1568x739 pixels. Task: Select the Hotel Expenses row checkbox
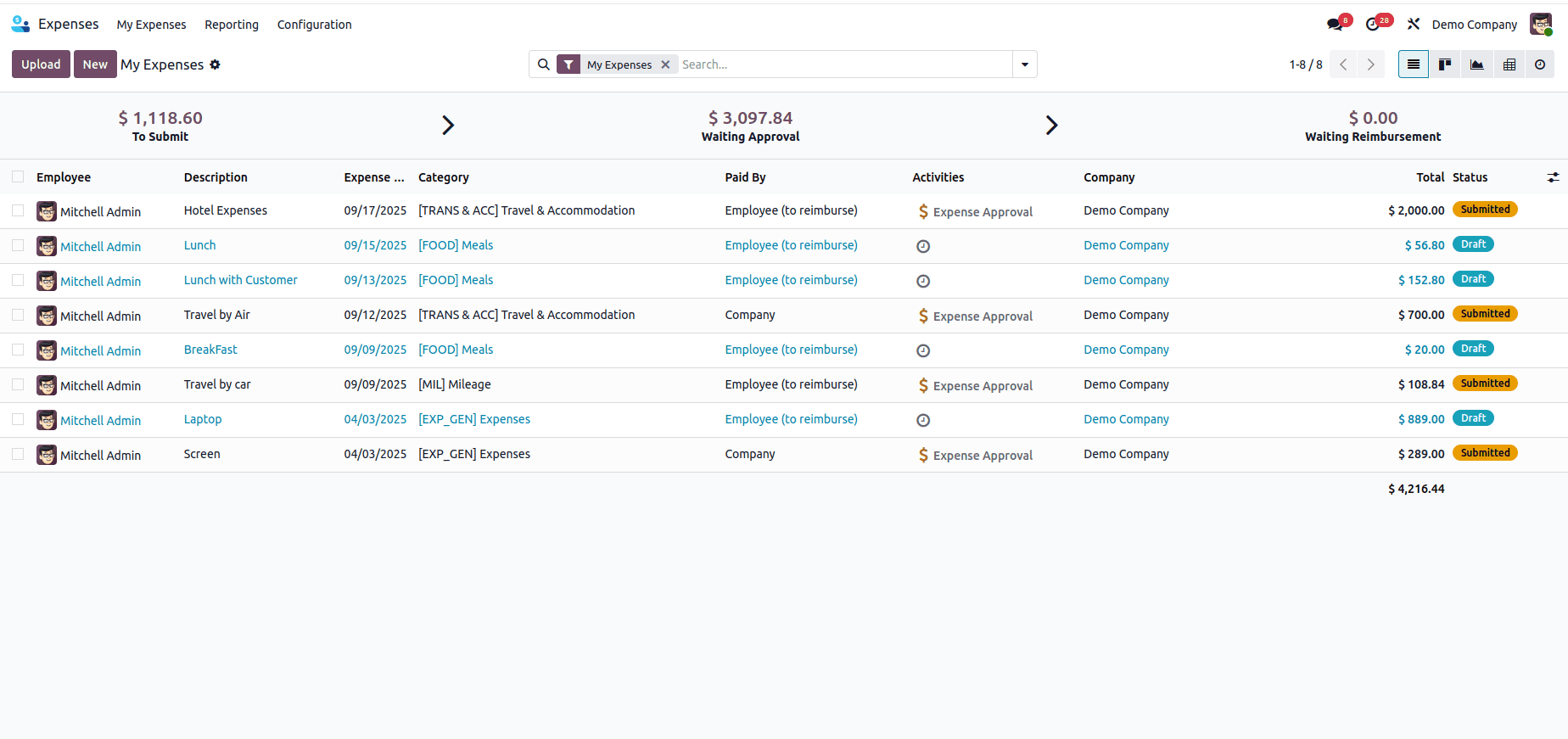[18, 210]
